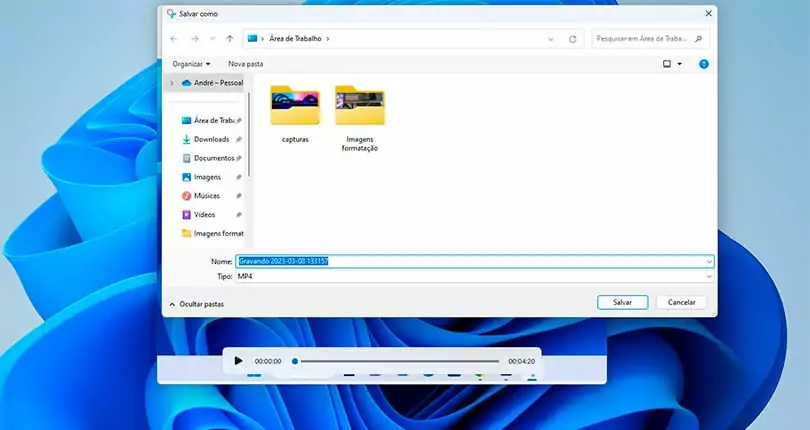Expand the André – Pessoal OneDrive node
The image size is (810, 430).
point(172,83)
